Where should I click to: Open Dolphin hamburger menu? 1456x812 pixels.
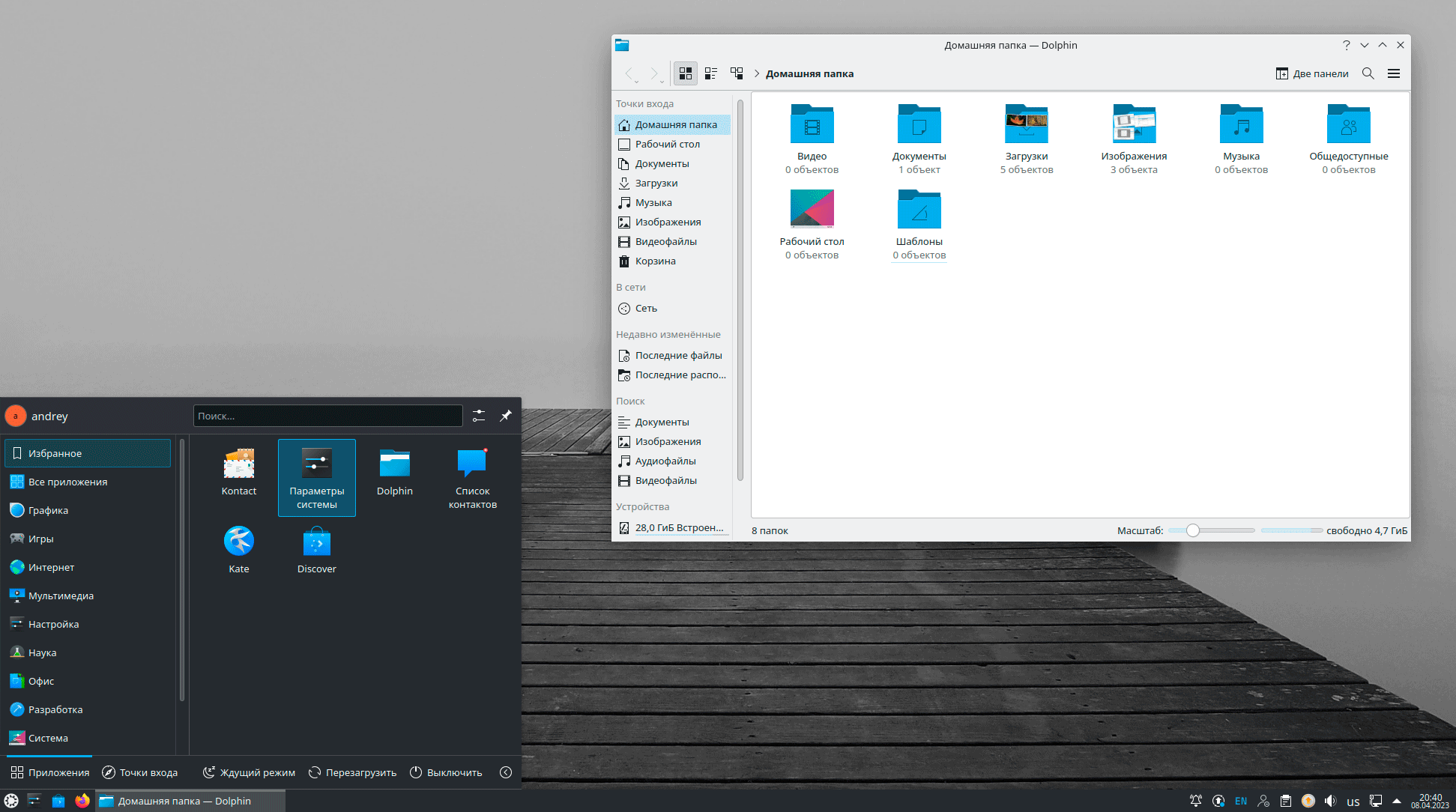click(1394, 73)
